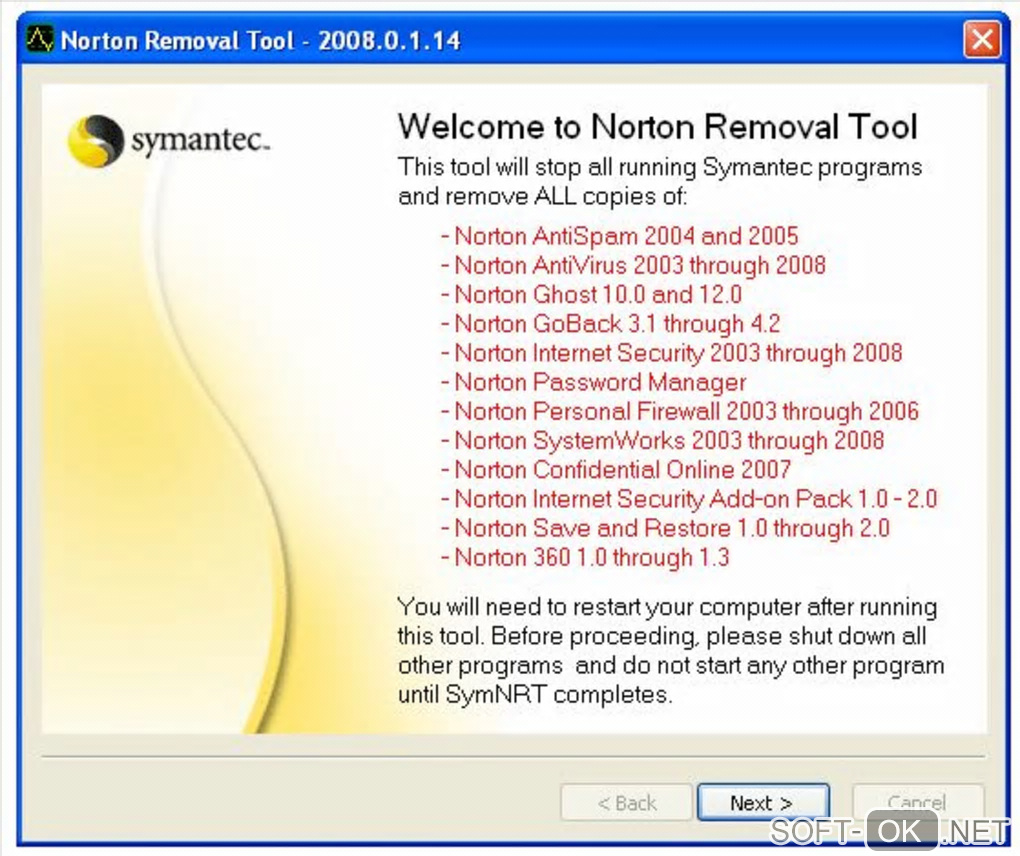Click the Next > button
The height and width of the screenshot is (856, 1020).
coord(762,802)
